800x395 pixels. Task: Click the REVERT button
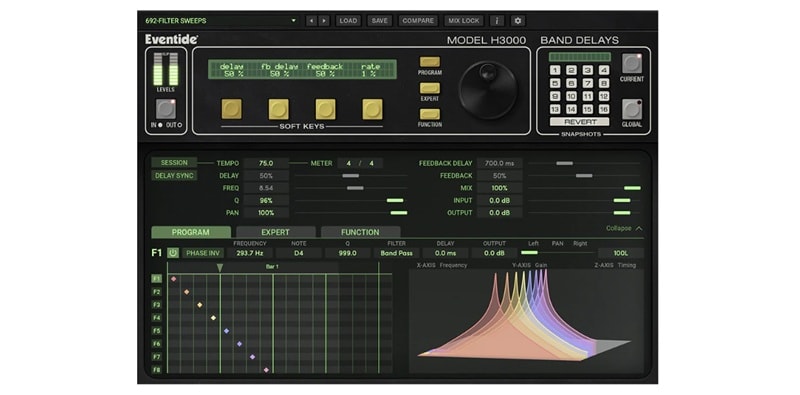coord(580,122)
